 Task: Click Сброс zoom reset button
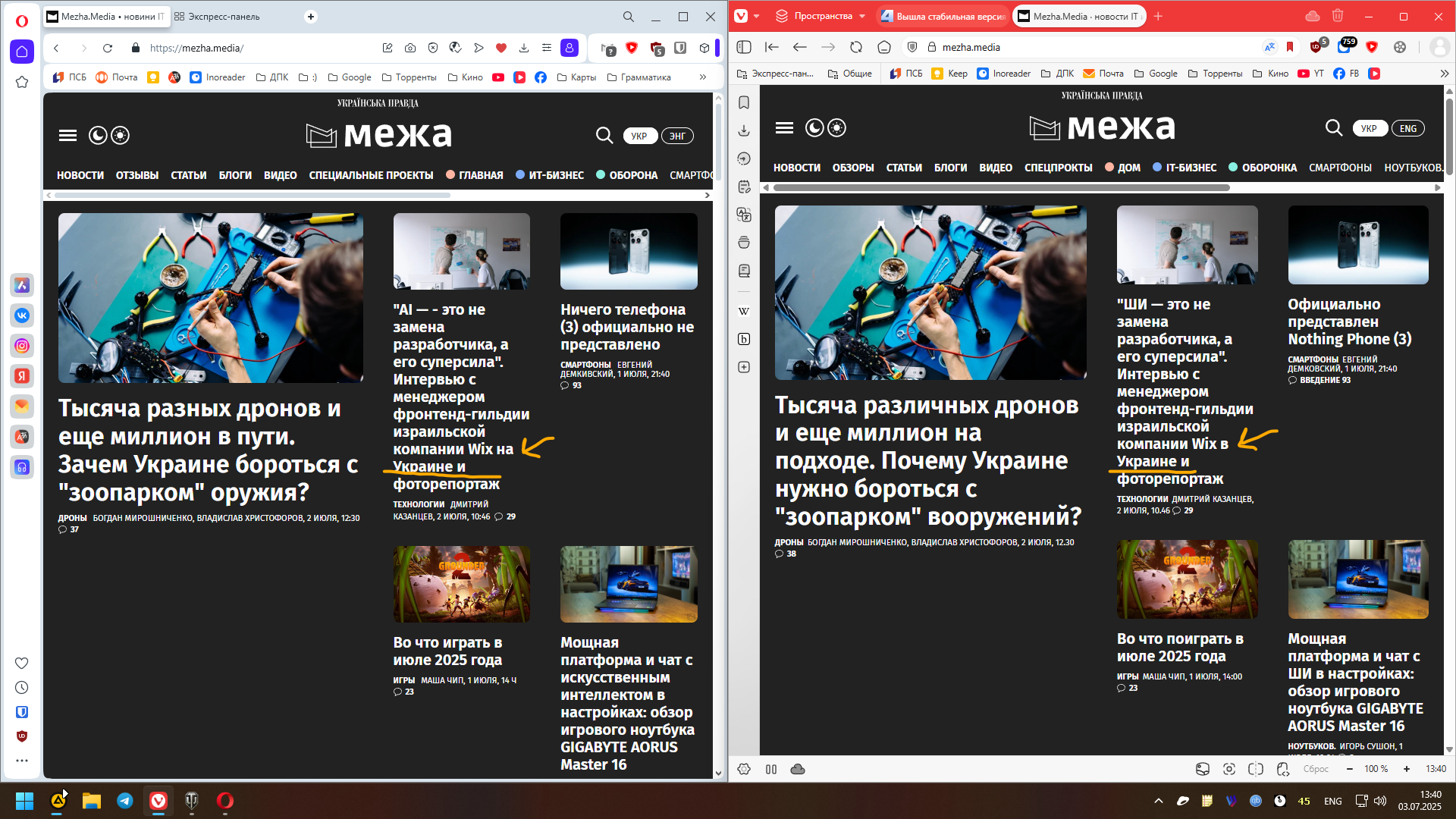point(1316,769)
